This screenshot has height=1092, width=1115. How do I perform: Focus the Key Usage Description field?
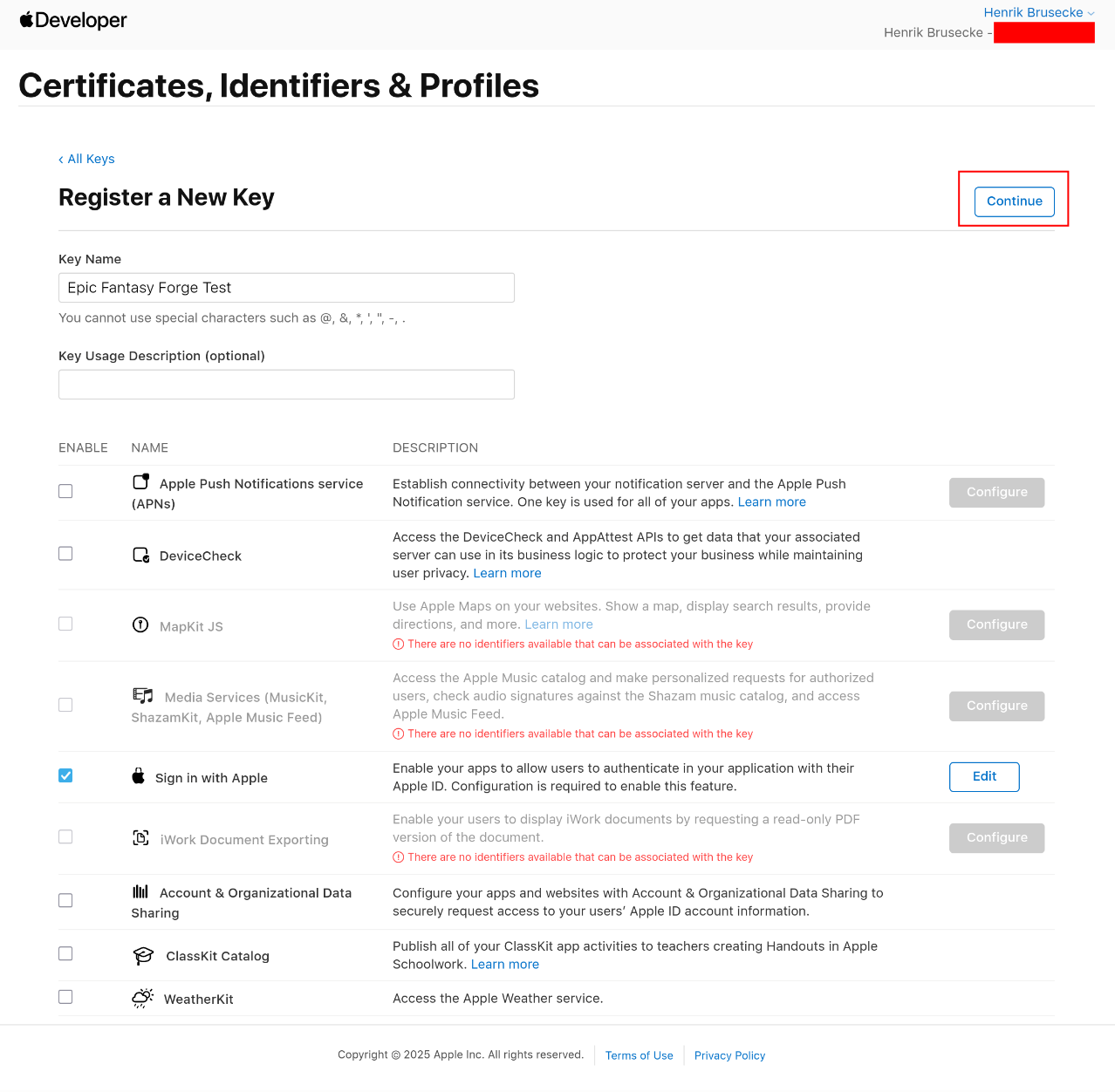[286, 385]
